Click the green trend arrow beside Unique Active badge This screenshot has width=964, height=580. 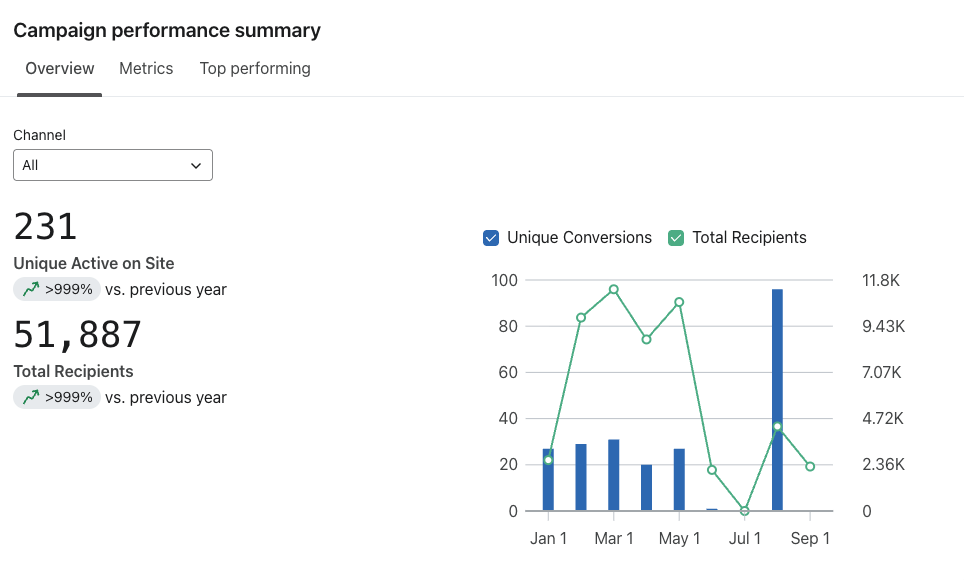tap(31, 288)
